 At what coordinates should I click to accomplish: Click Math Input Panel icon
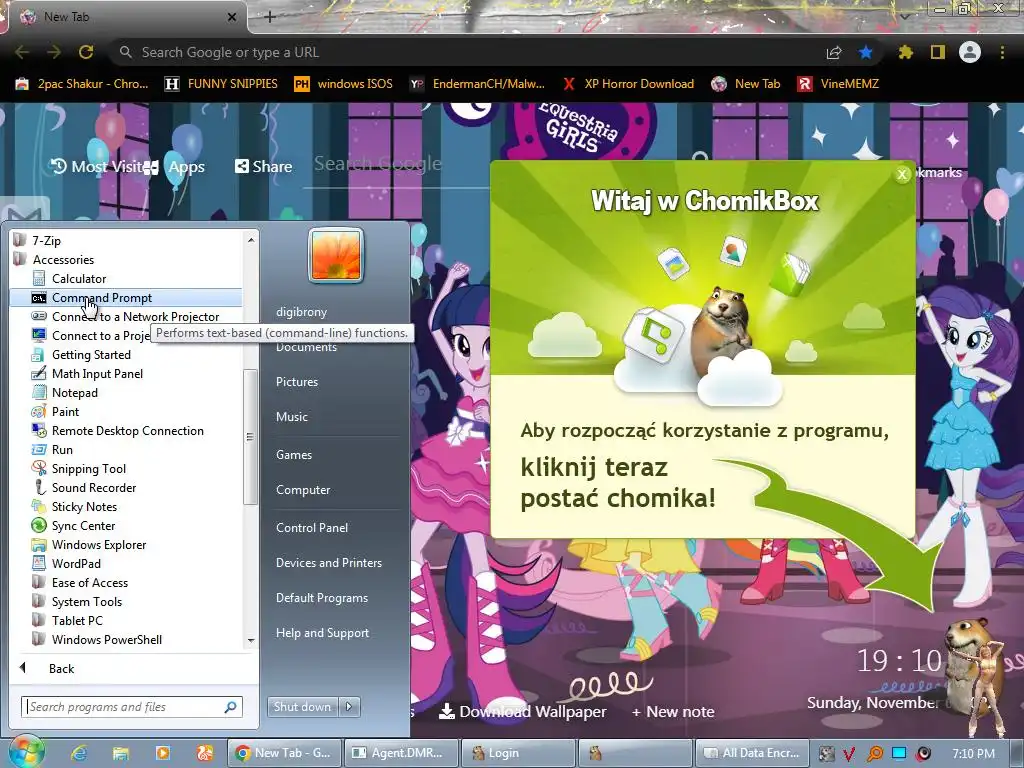pyautogui.click(x=39, y=374)
